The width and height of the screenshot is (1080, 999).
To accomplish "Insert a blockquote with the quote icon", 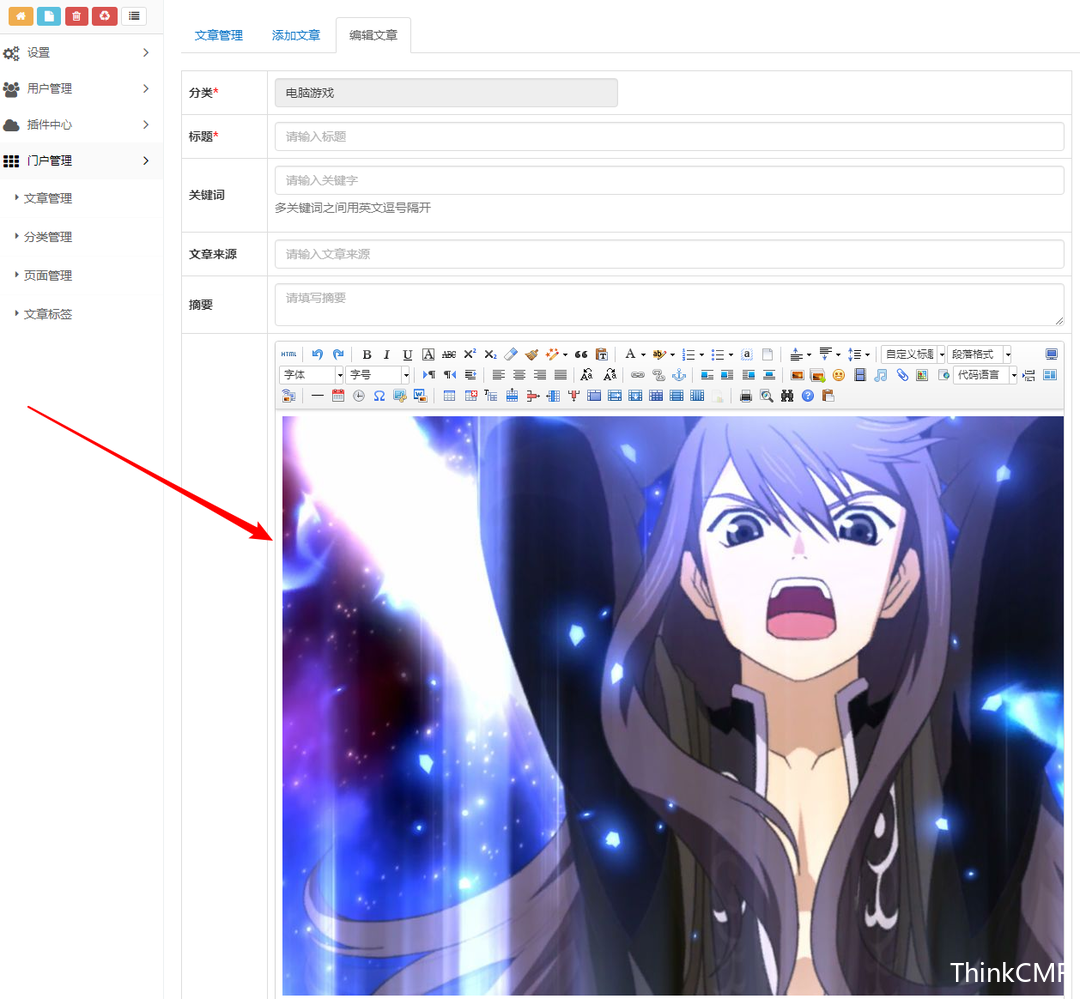I will [x=581, y=354].
